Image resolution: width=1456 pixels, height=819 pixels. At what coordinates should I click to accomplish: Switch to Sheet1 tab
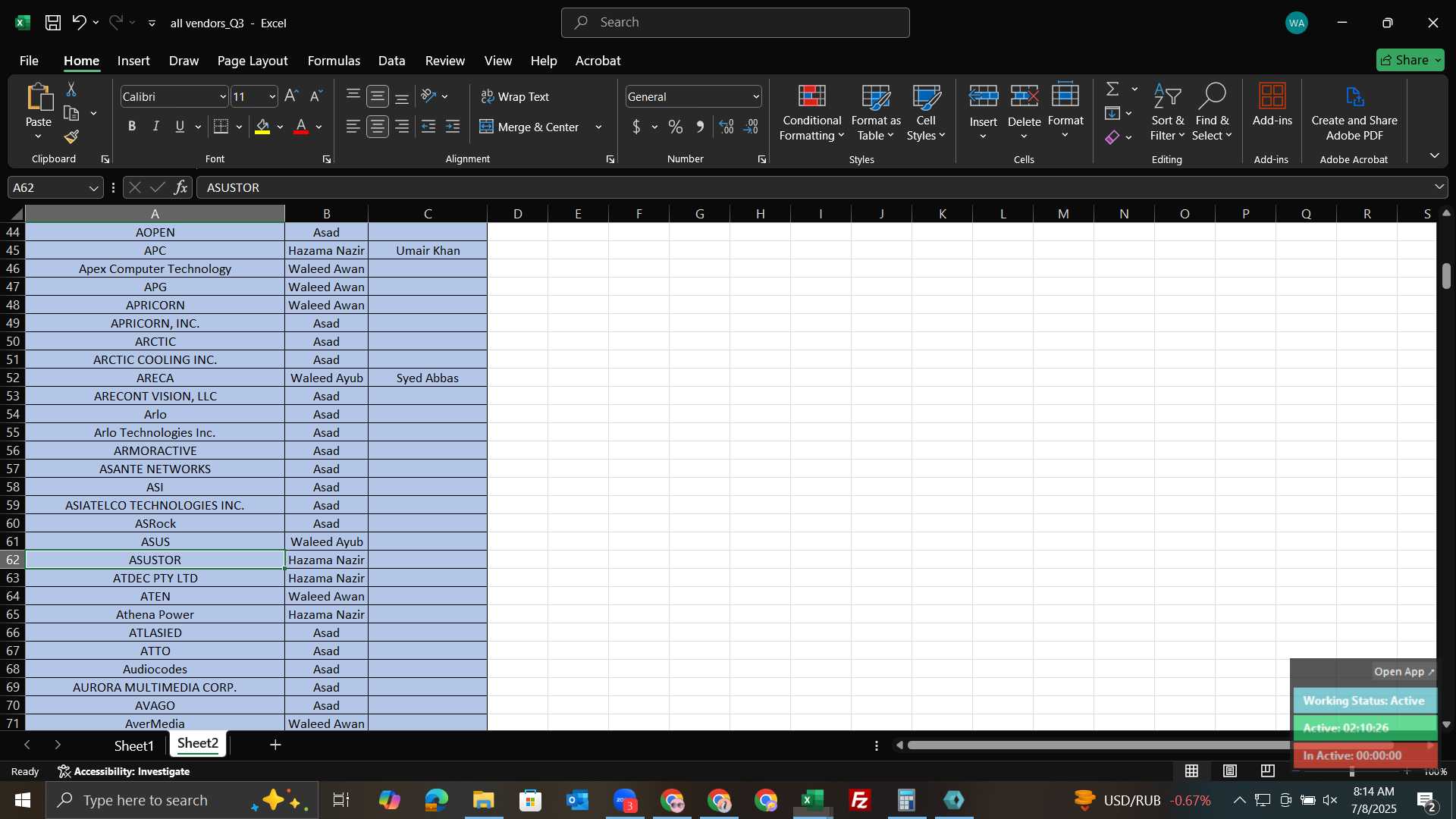coord(133,745)
